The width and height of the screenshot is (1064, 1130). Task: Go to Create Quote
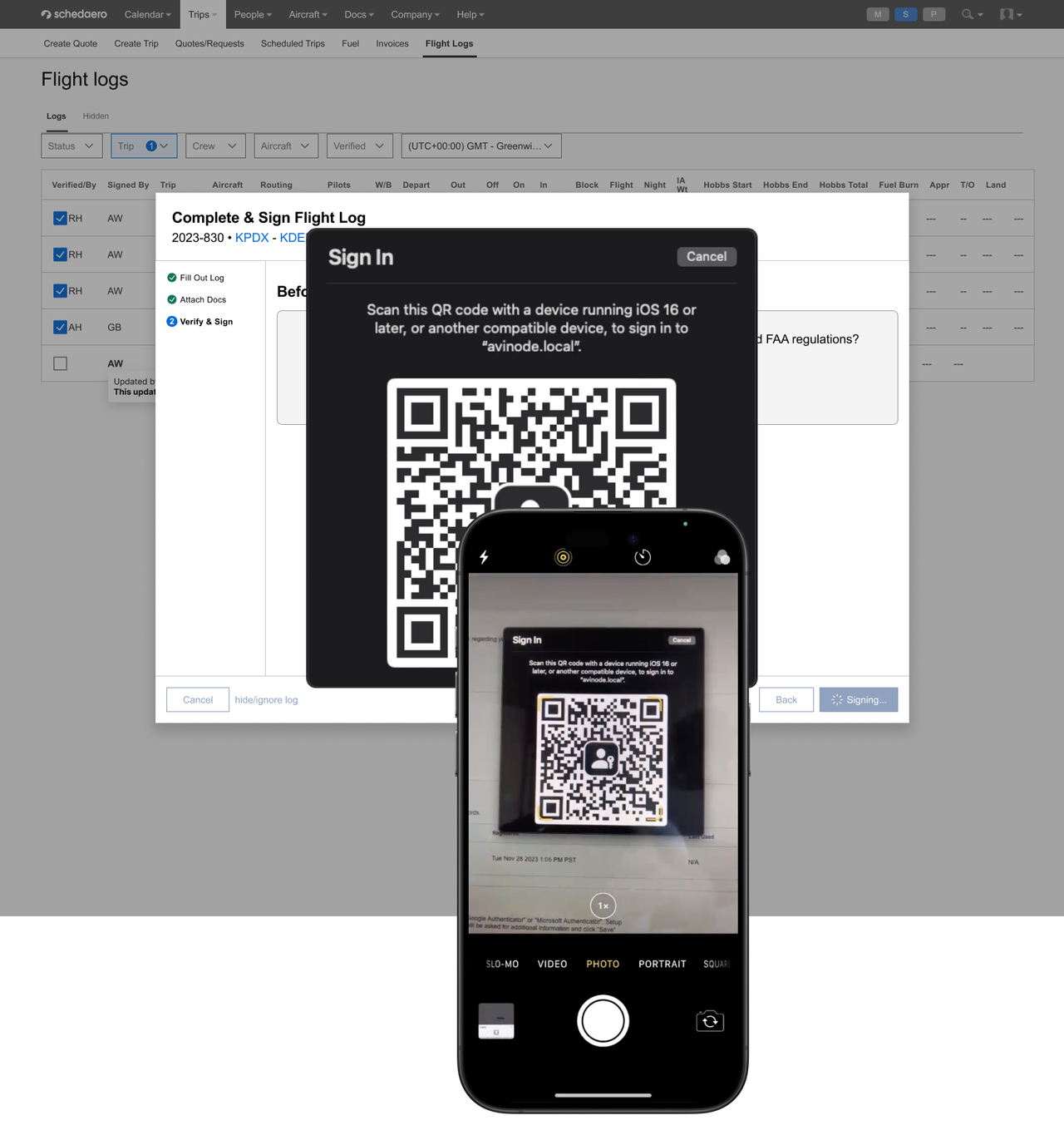tap(71, 43)
